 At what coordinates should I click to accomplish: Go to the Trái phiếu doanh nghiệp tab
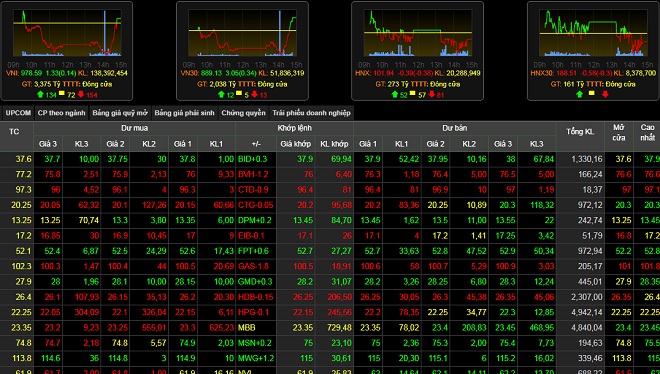pos(311,113)
